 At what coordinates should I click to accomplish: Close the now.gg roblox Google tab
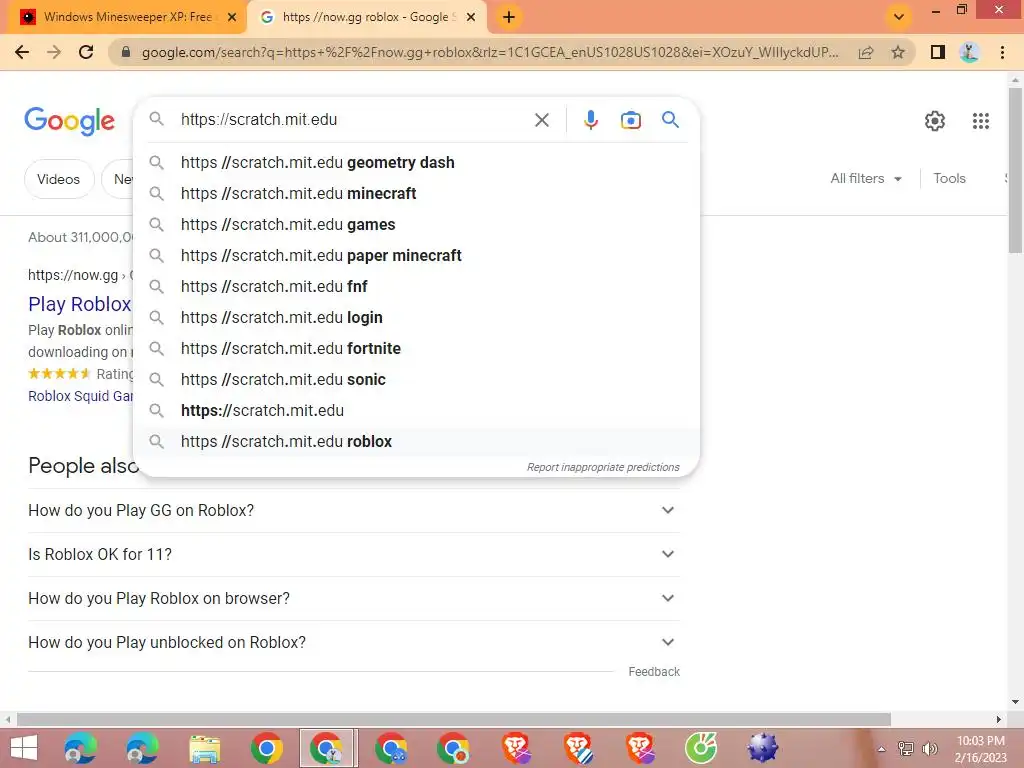point(471,18)
